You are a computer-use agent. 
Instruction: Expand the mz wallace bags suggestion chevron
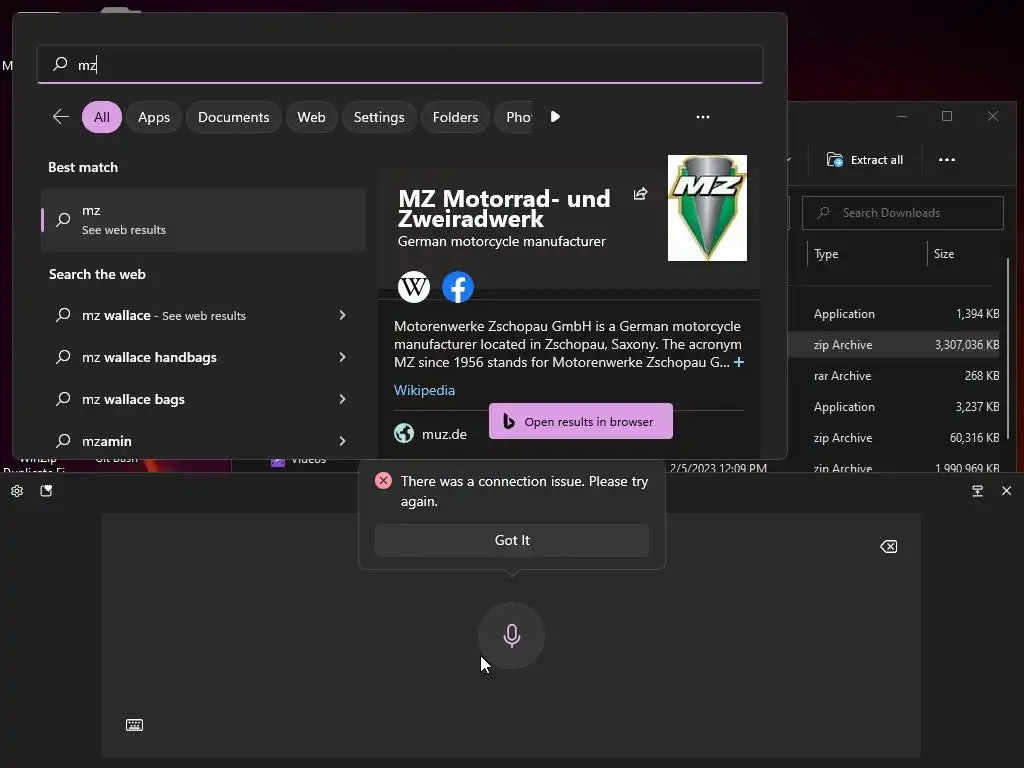(342, 399)
